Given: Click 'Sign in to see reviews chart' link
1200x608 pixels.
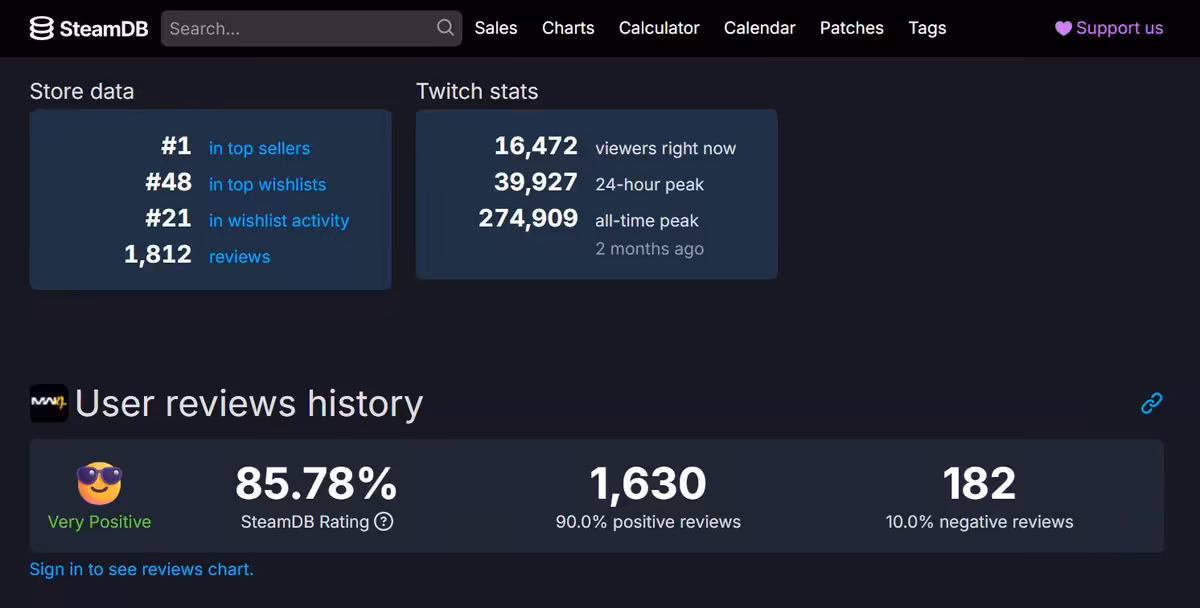Looking at the screenshot, I should tap(142, 569).
